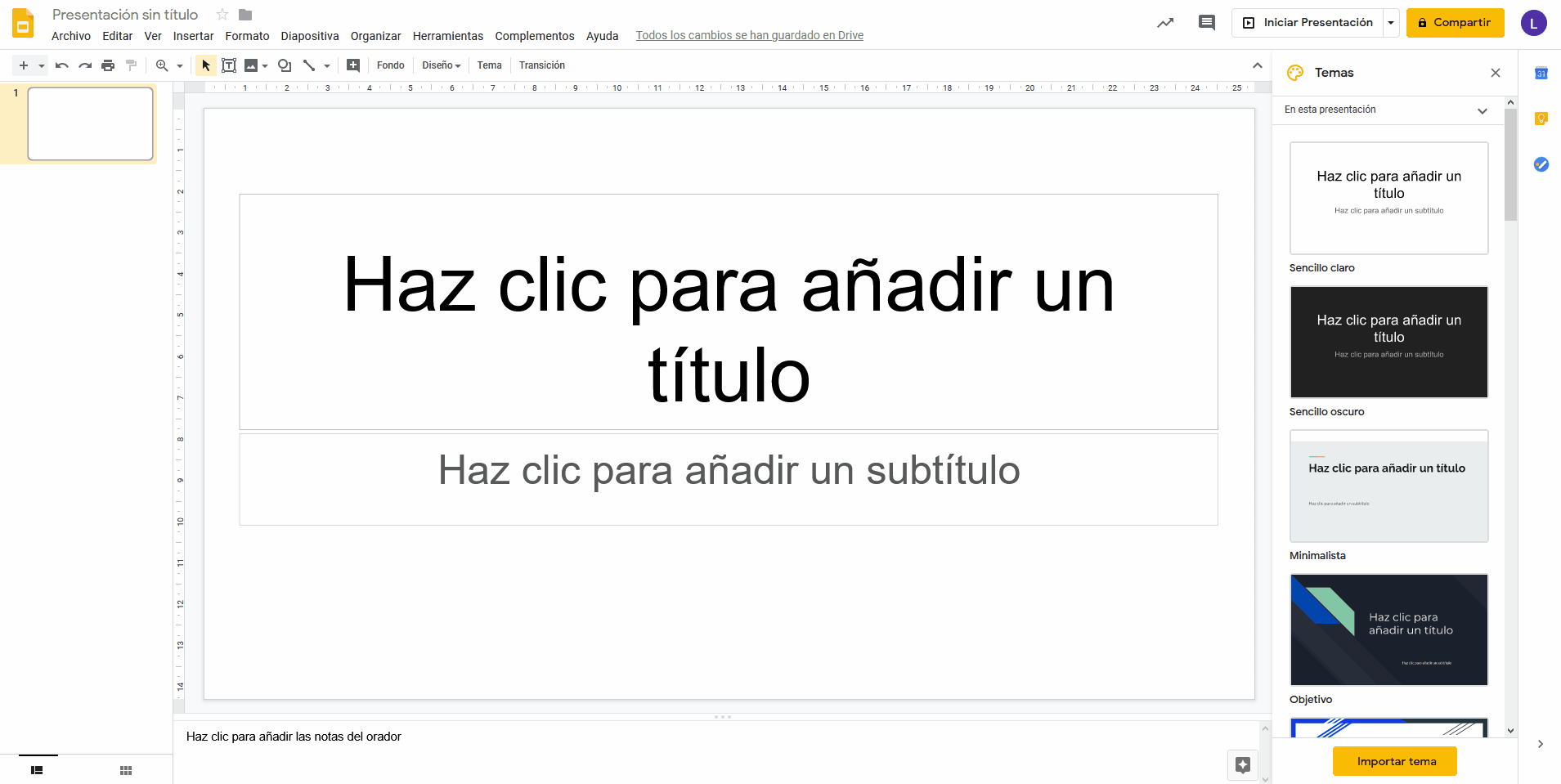Close the Temas panel

coord(1496,73)
